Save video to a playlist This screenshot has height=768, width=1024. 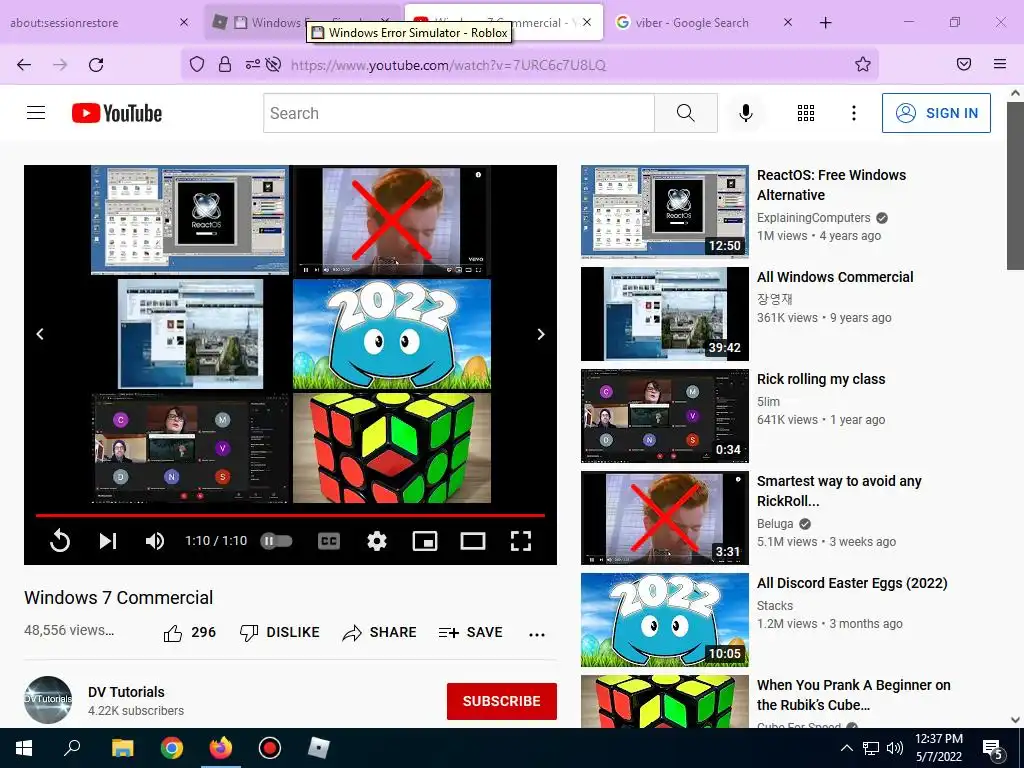coord(470,632)
